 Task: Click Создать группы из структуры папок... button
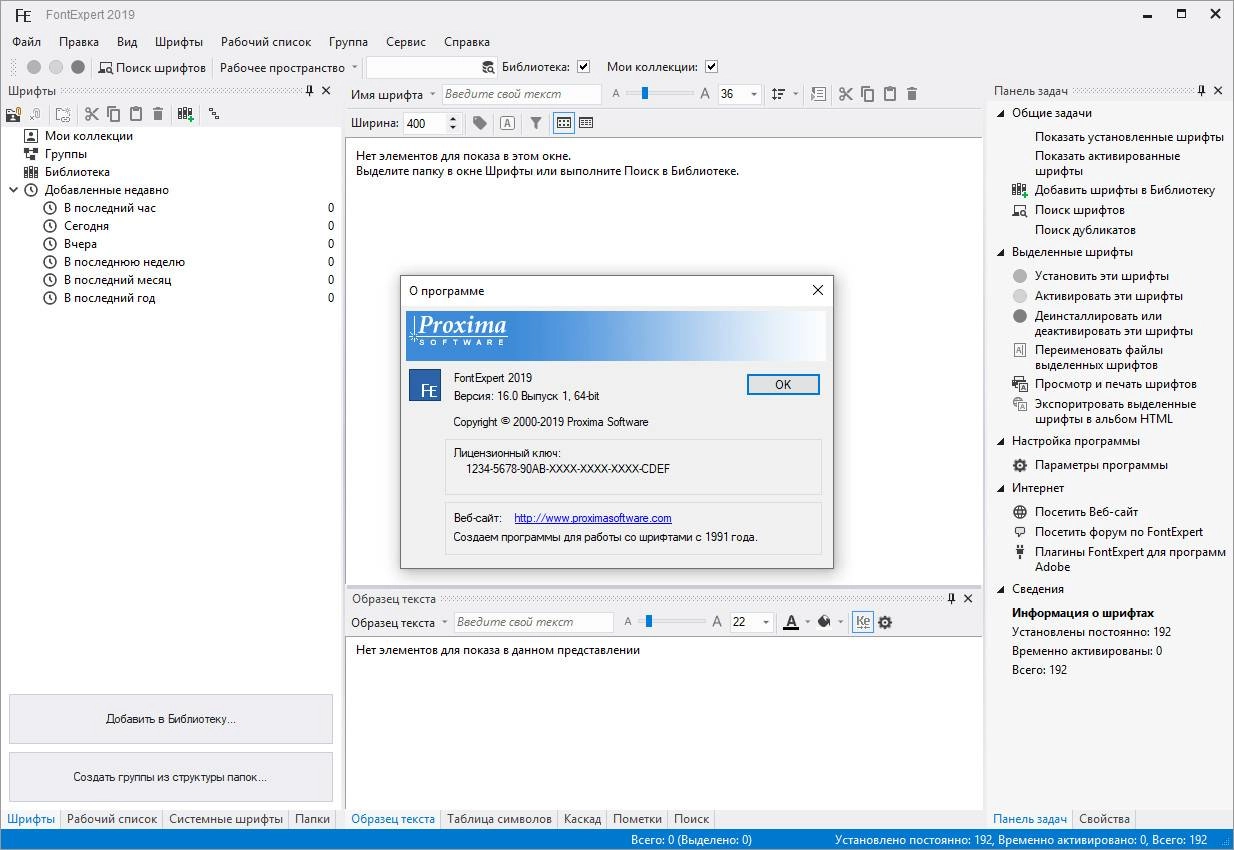pos(171,777)
